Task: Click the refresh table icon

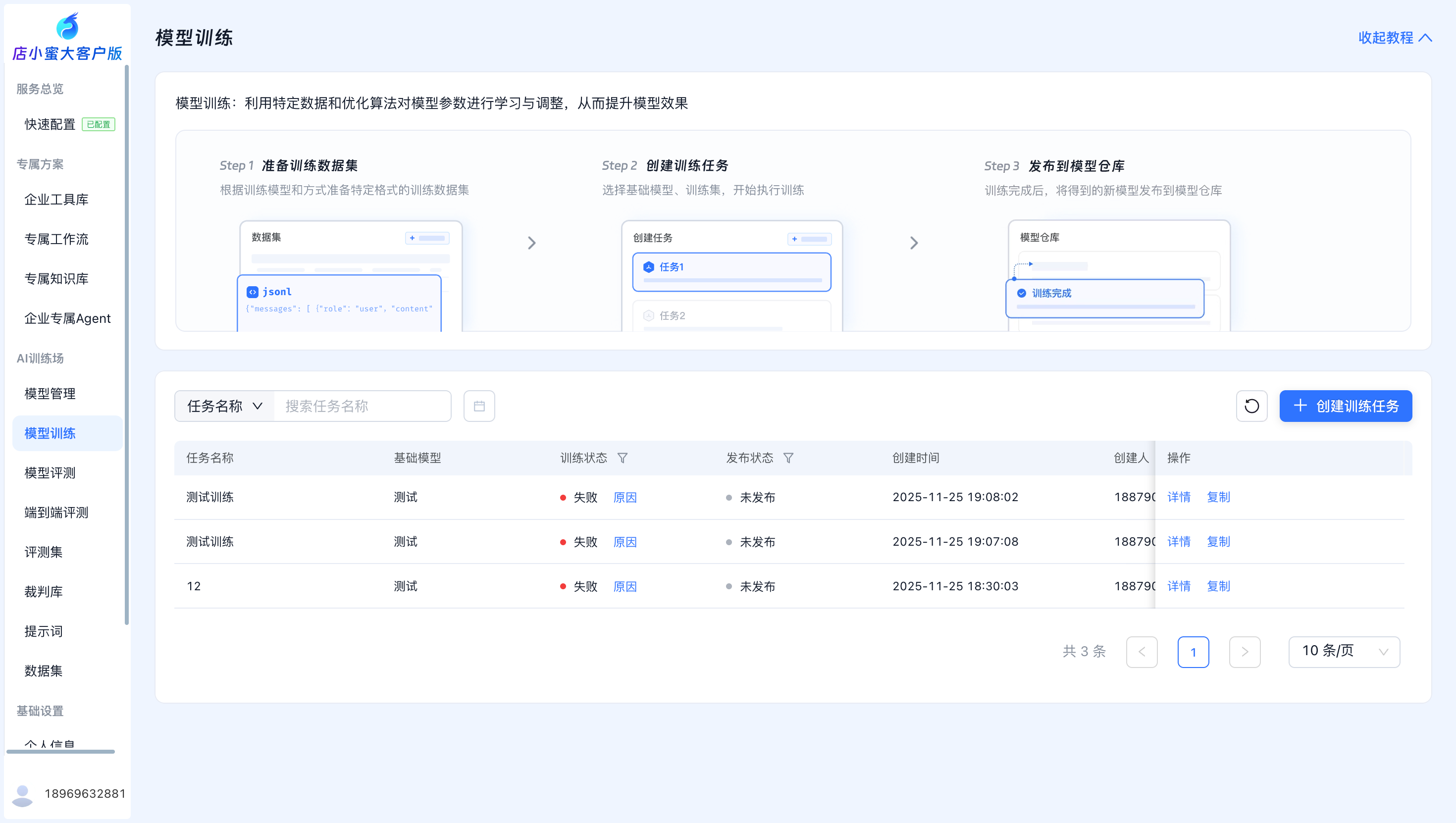Action: pos(1251,406)
